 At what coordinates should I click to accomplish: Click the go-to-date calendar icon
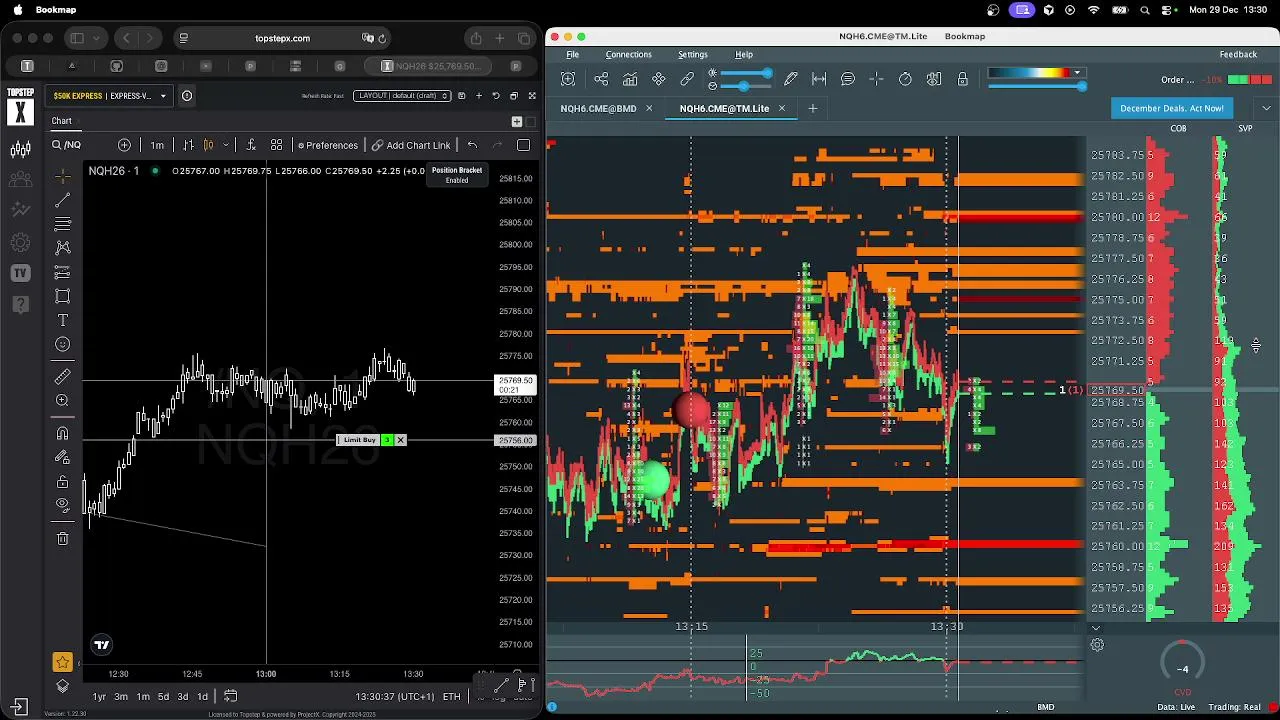(230, 696)
